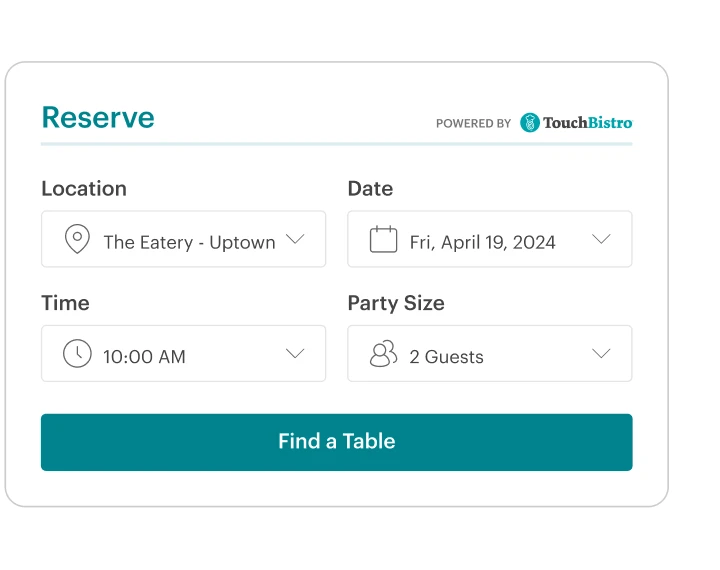This screenshot has height=570, width=720.
Task: Click the Date field label
Action: (370, 189)
